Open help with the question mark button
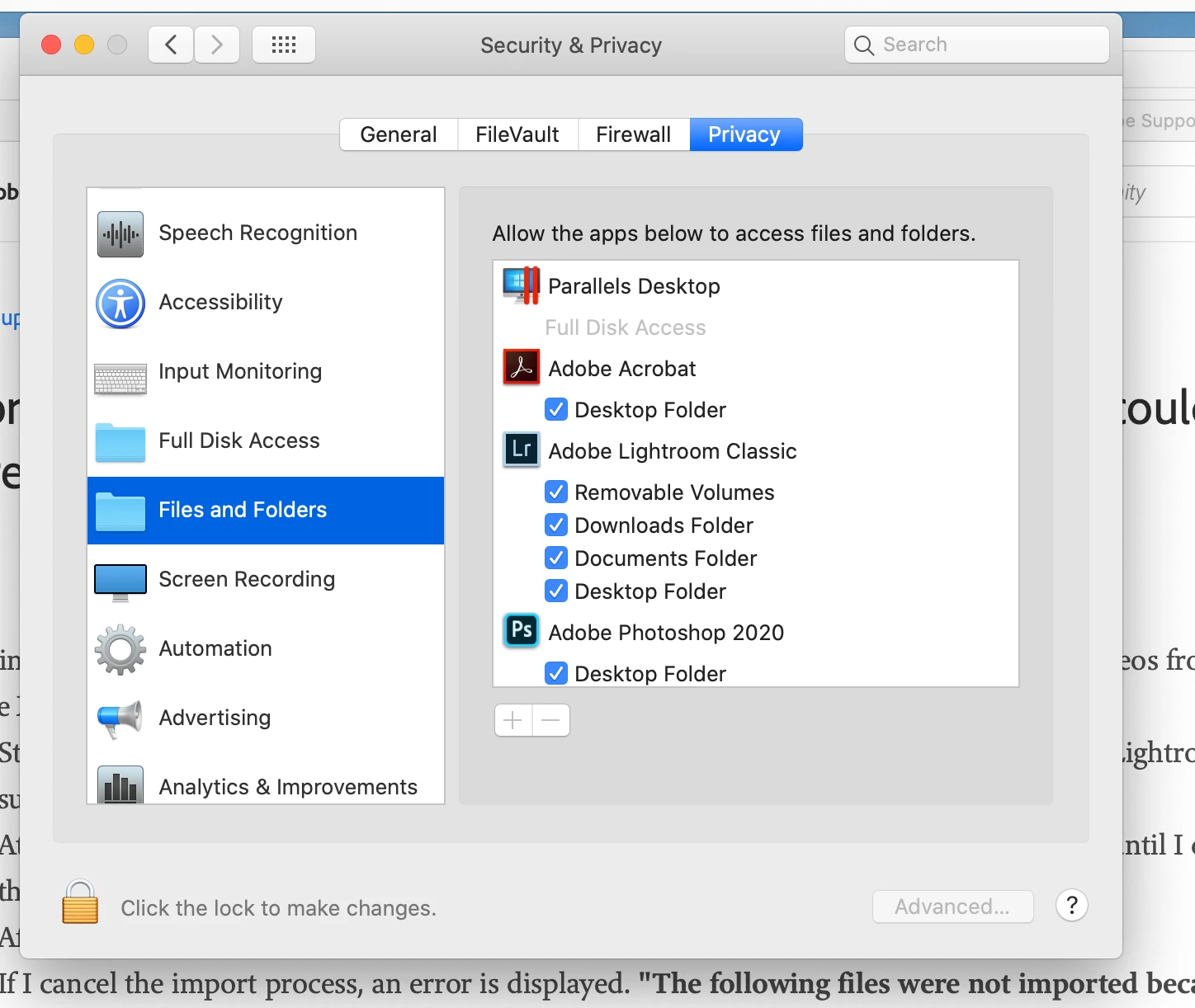The width and height of the screenshot is (1195, 1008). (x=1072, y=906)
